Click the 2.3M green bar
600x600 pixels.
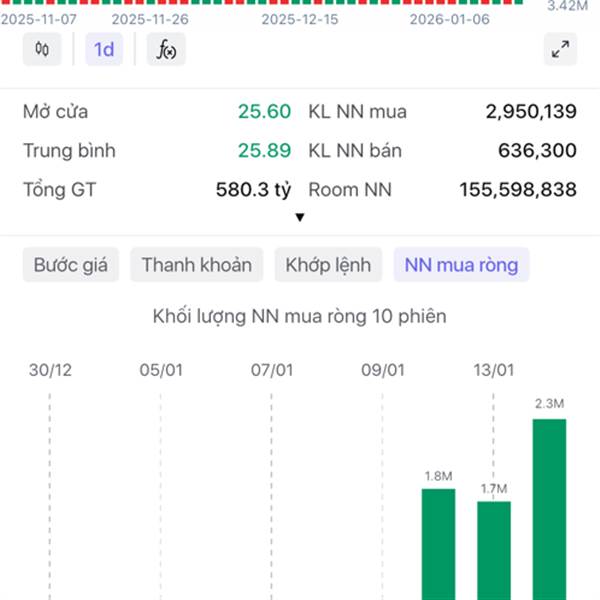549,509
